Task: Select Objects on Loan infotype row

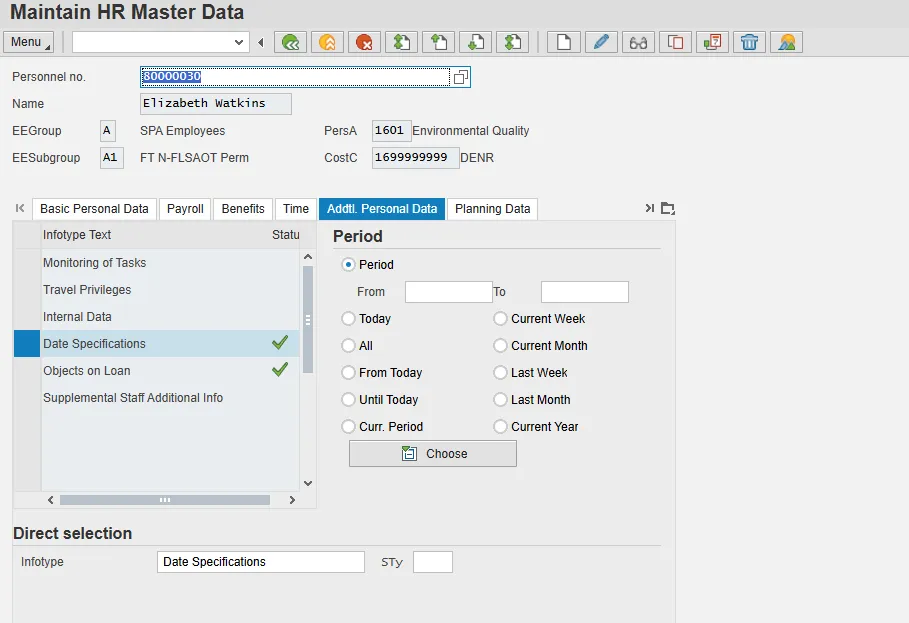Action: pyautogui.click(x=87, y=371)
